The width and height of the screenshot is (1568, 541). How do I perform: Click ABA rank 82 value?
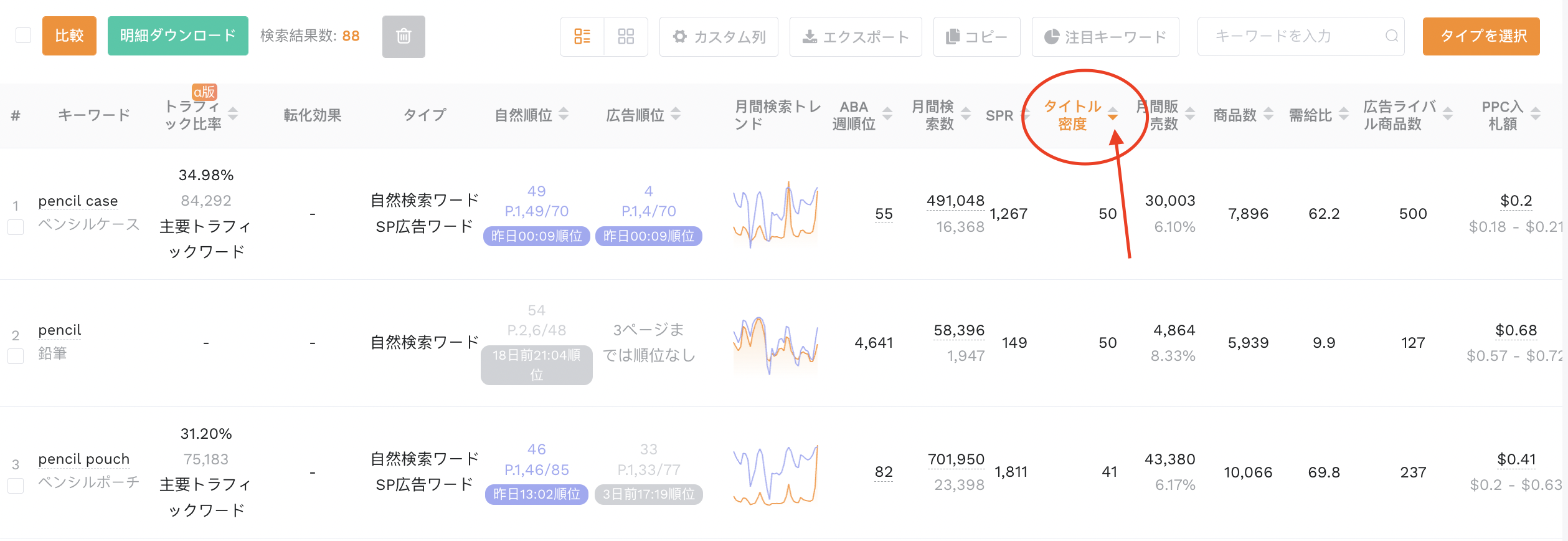[x=884, y=472]
